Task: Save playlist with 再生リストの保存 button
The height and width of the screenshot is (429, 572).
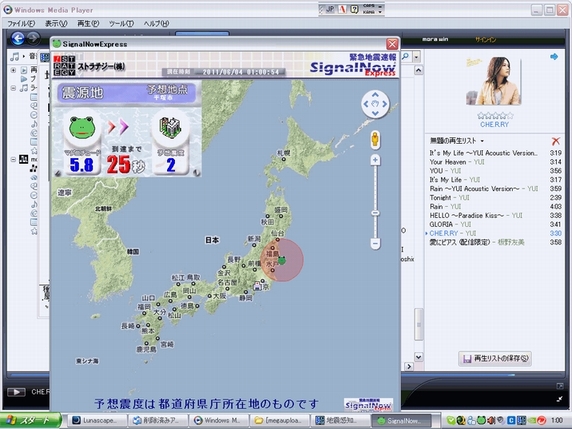Action: coord(495,359)
